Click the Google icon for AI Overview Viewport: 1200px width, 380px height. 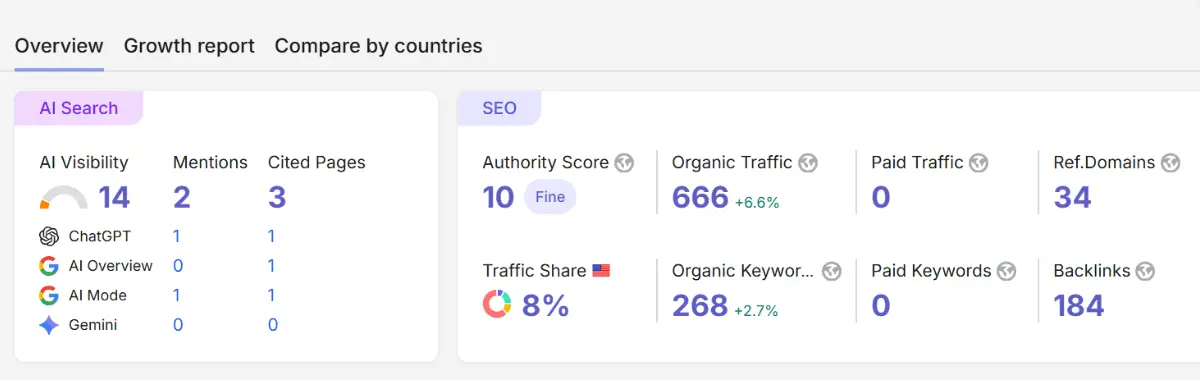coord(49,266)
